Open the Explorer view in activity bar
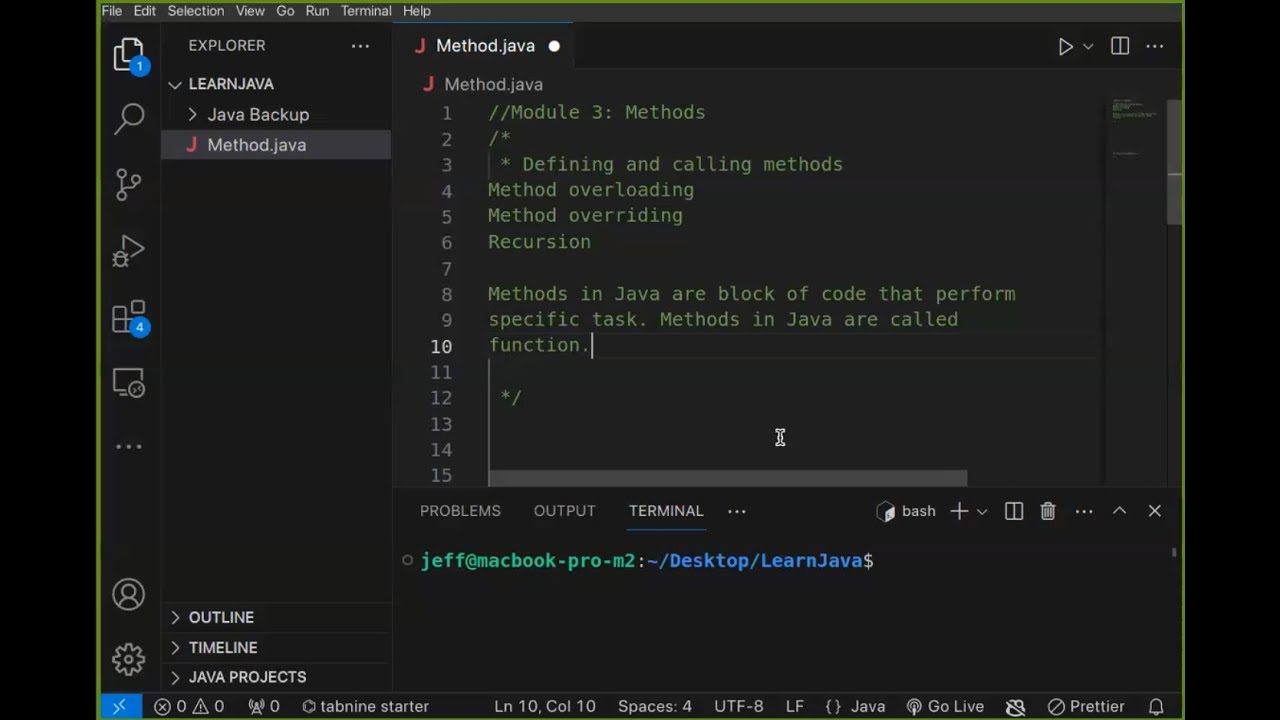Screen dimensions: 1280x720 coord(128,55)
